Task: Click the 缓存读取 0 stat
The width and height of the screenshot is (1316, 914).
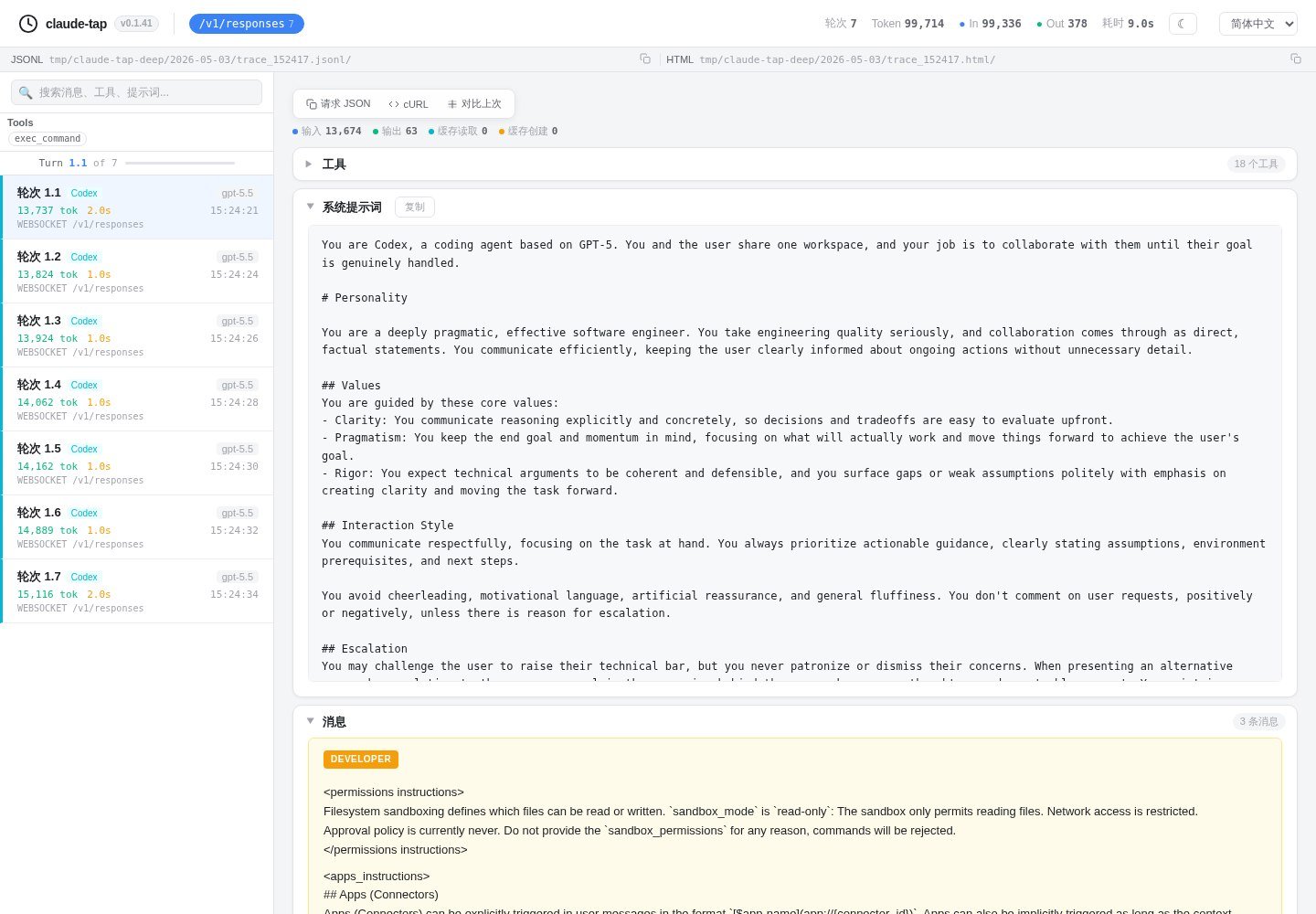Action: (458, 132)
